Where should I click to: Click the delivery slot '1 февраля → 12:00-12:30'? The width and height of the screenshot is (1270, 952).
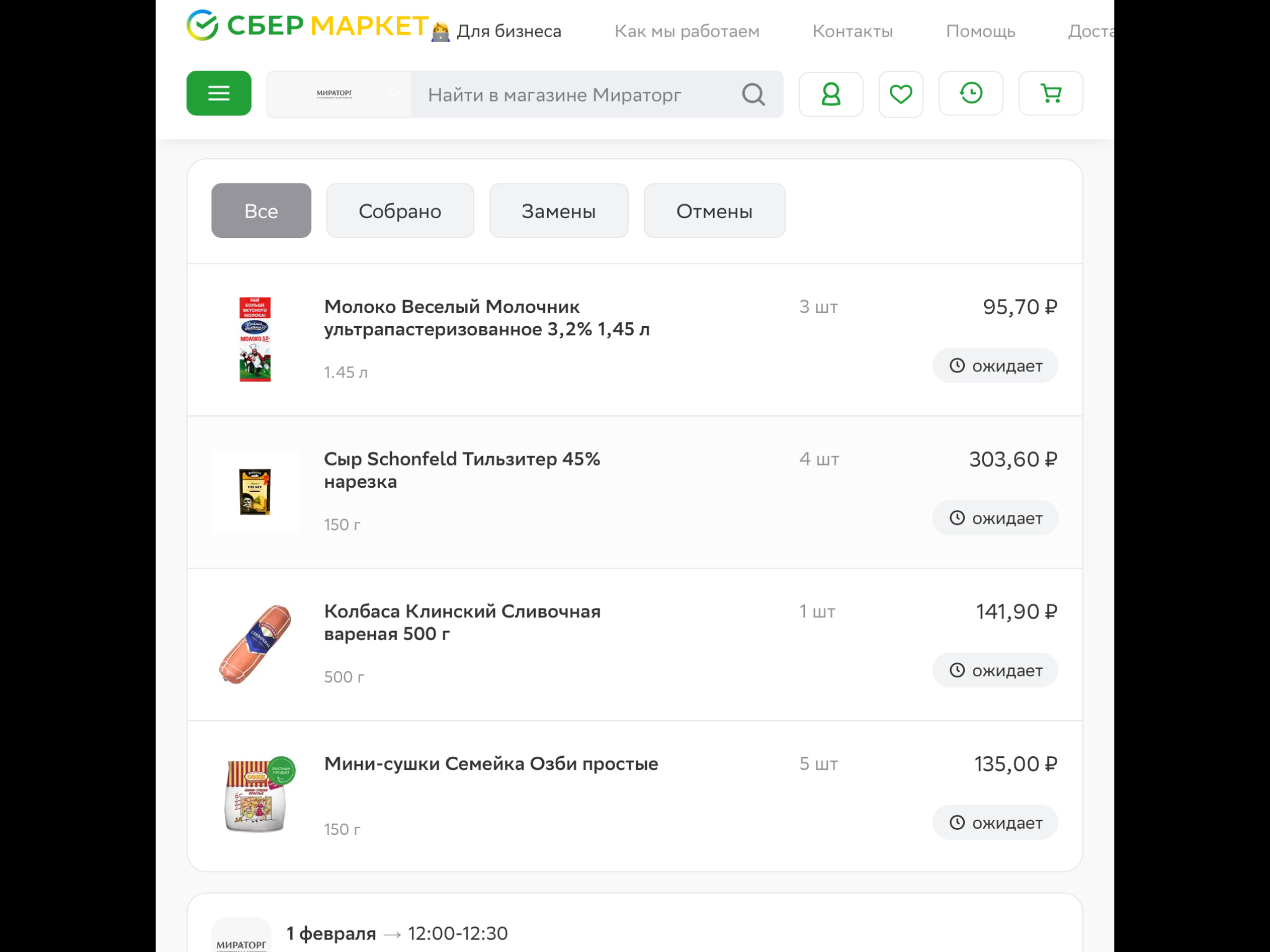point(397,933)
